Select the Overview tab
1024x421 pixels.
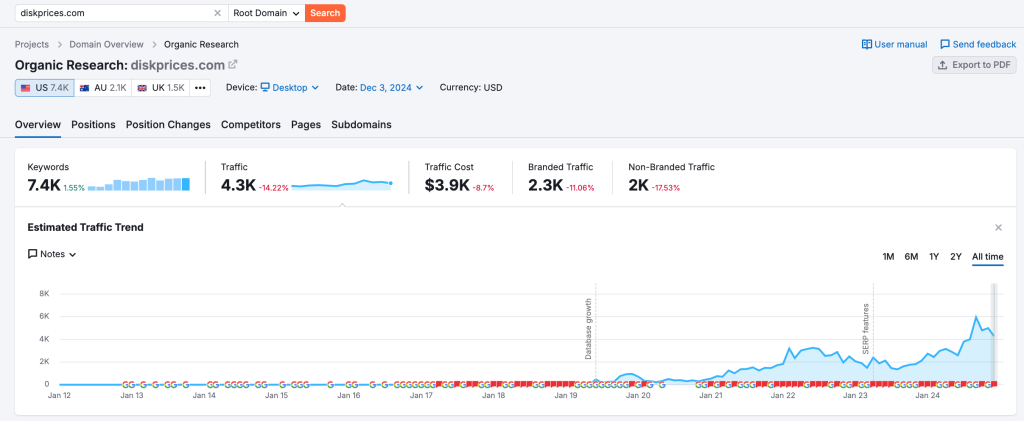tap(38, 125)
